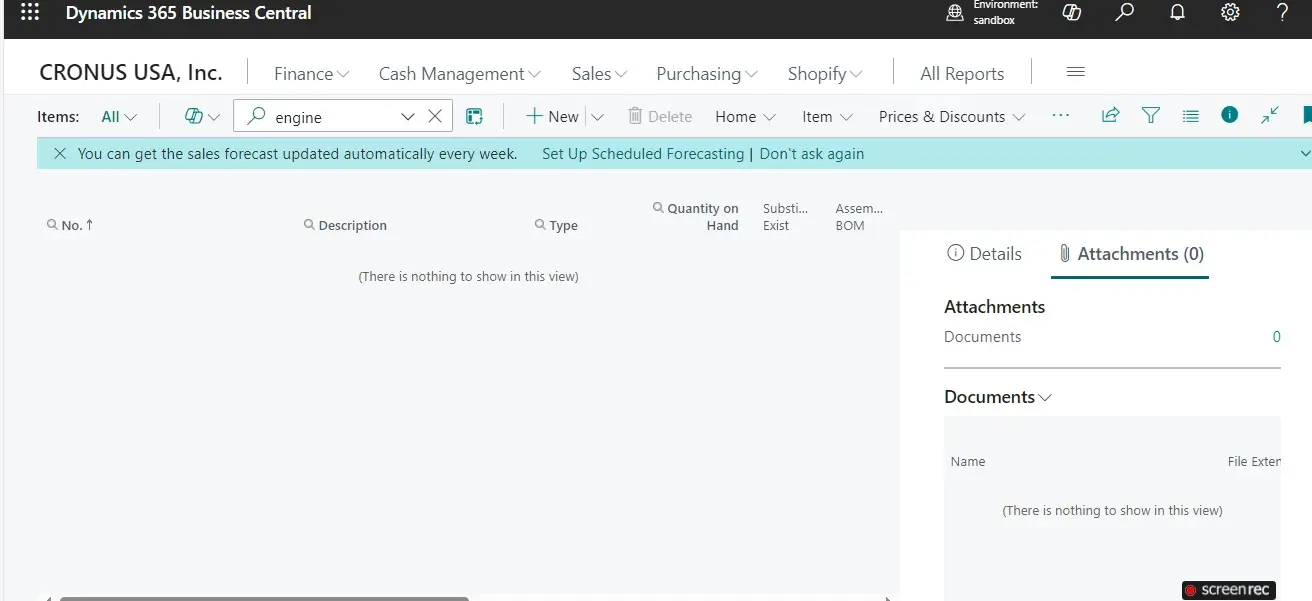
Task: Open search using the magnifier icon
Action: coord(1124,13)
